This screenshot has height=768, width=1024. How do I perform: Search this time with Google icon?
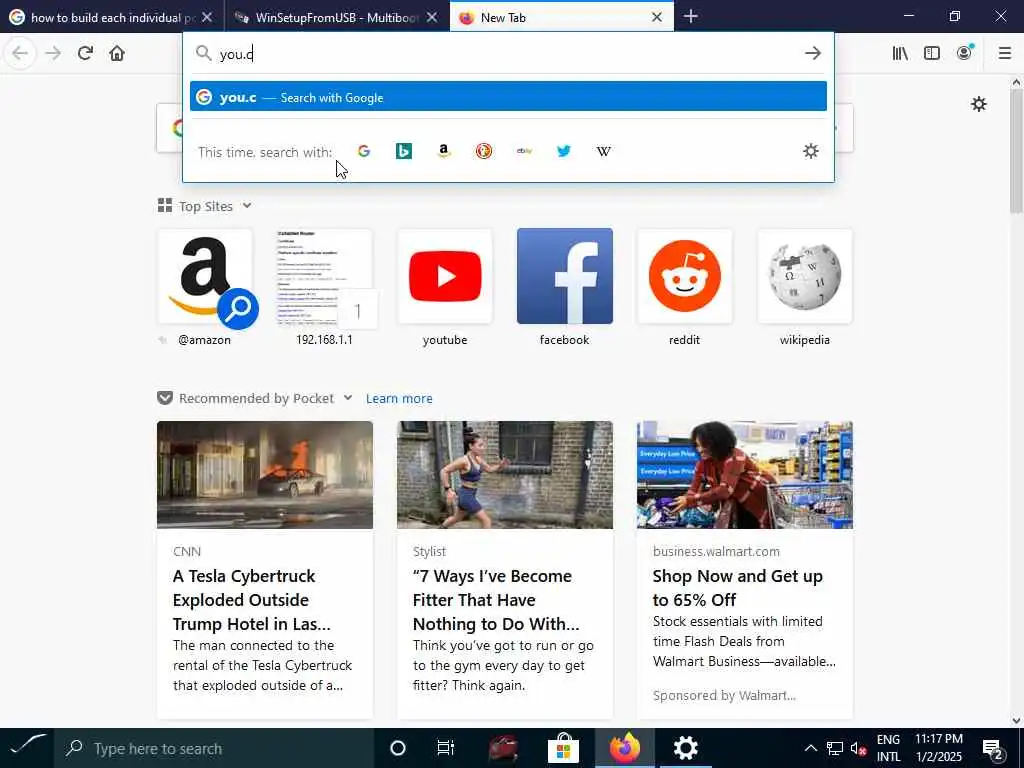(x=364, y=151)
